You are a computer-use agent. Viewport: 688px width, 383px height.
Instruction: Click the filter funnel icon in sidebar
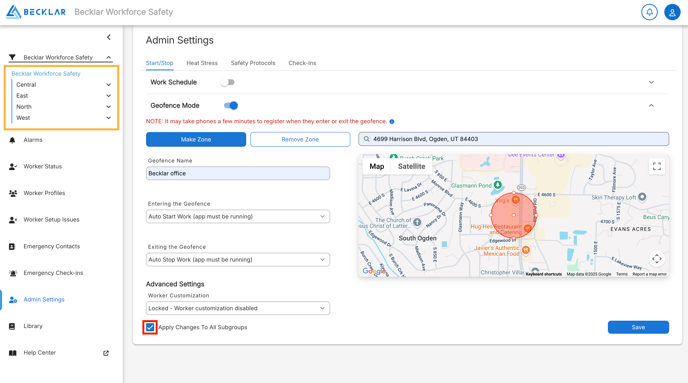point(12,57)
